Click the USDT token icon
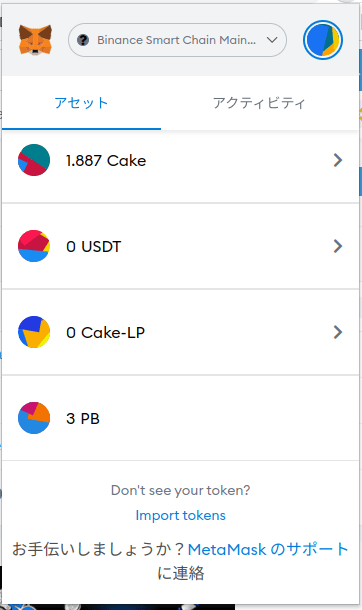The height and width of the screenshot is (610, 362). [34, 246]
